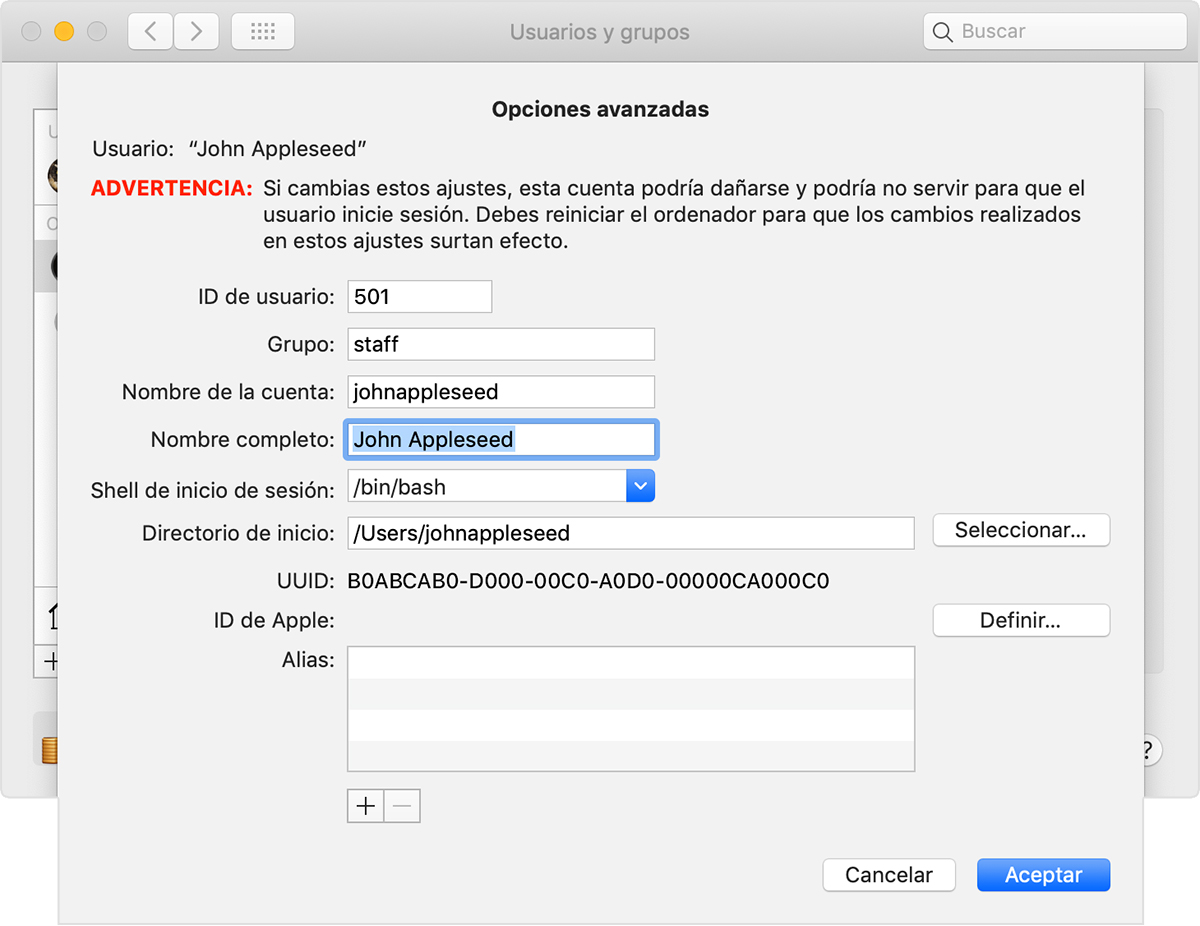Select the Grupo field containing staff
1200x926 pixels.
pos(501,344)
